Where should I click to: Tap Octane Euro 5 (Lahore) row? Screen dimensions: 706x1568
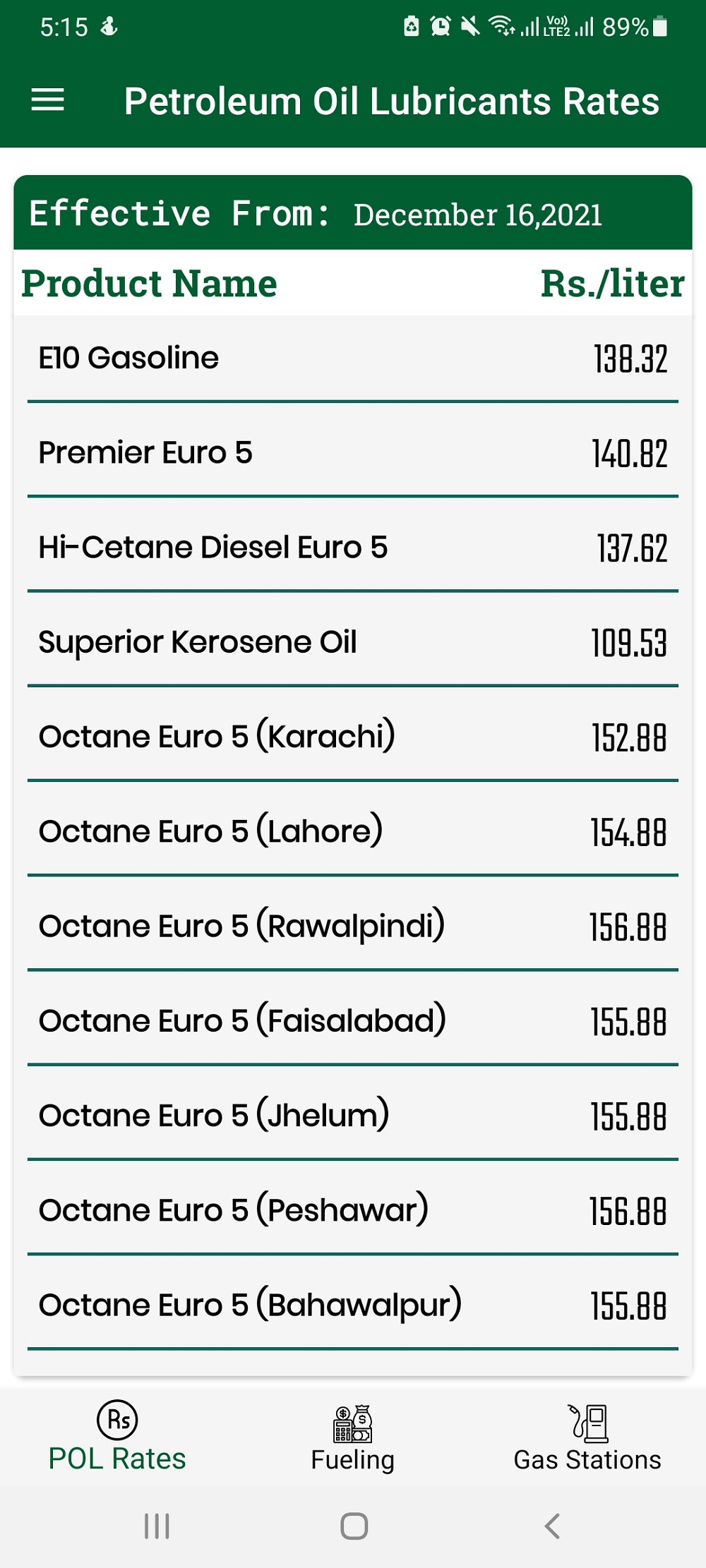coord(352,831)
